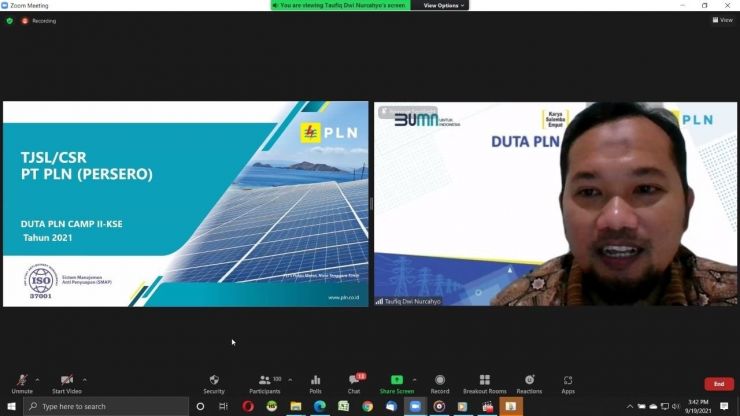Click the red Recording indicator
This screenshot has height=416, width=740.
(39, 21)
